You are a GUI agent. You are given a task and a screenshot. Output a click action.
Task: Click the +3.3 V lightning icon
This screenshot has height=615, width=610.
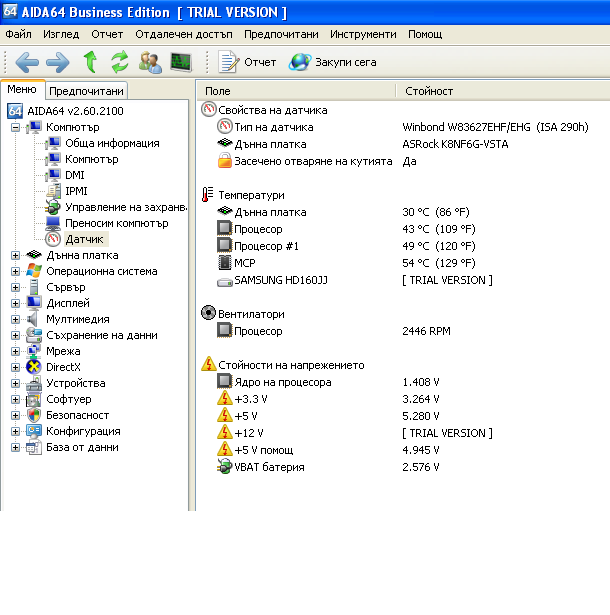pyautogui.click(x=225, y=398)
